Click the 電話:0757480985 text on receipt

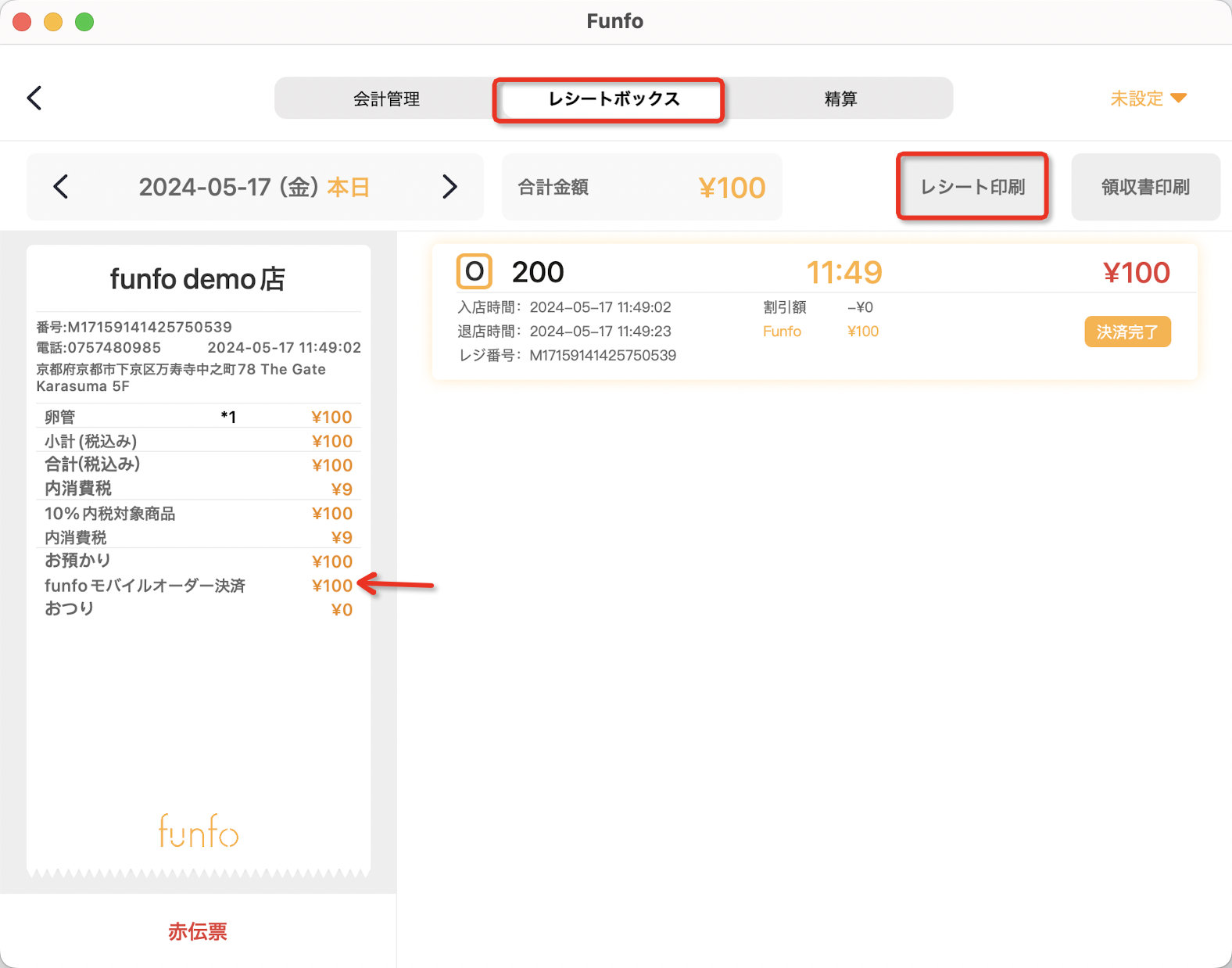tap(98, 347)
